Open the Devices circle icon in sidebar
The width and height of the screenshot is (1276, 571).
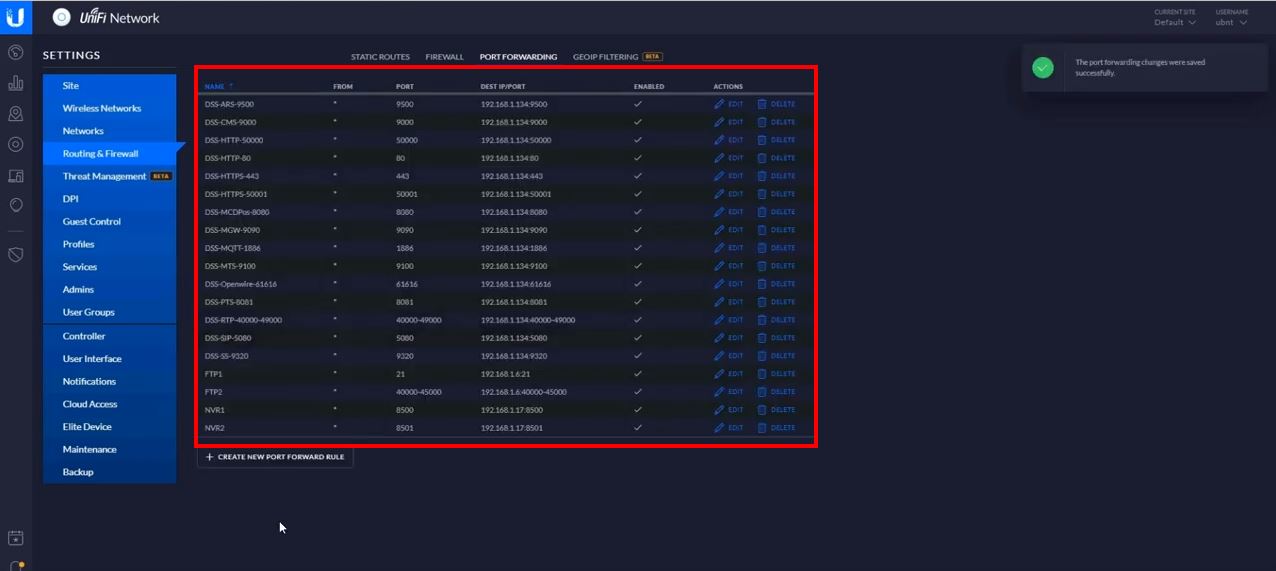[x=15, y=145]
